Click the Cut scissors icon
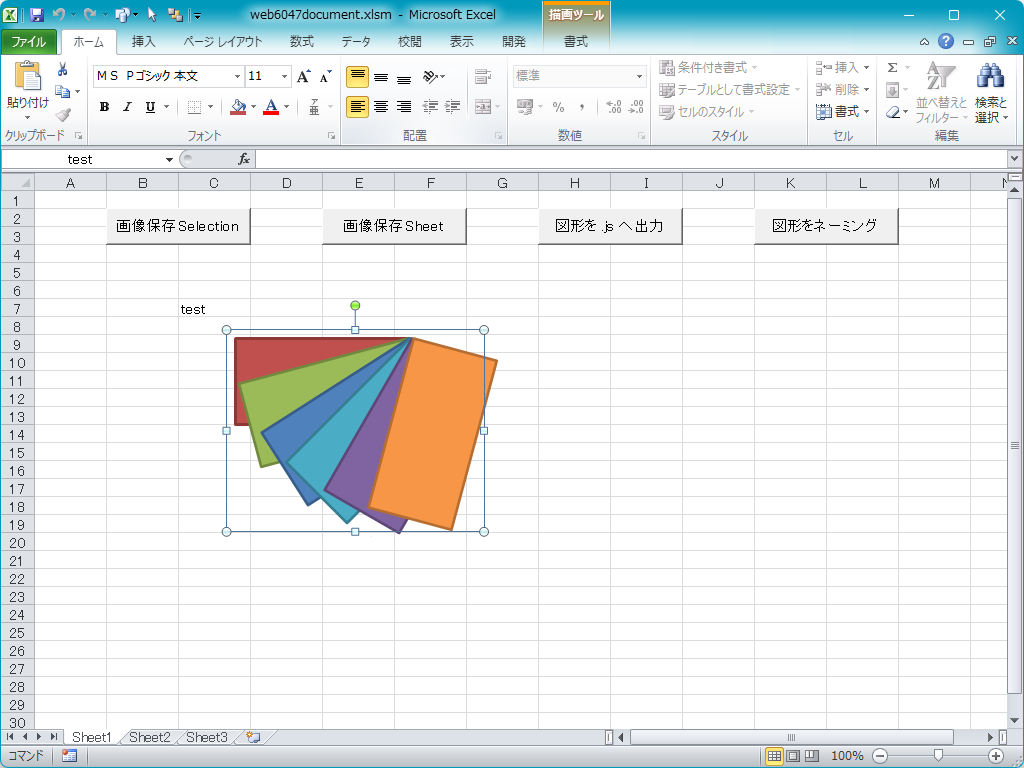The width and height of the screenshot is (1024, 768). [62, 69]
